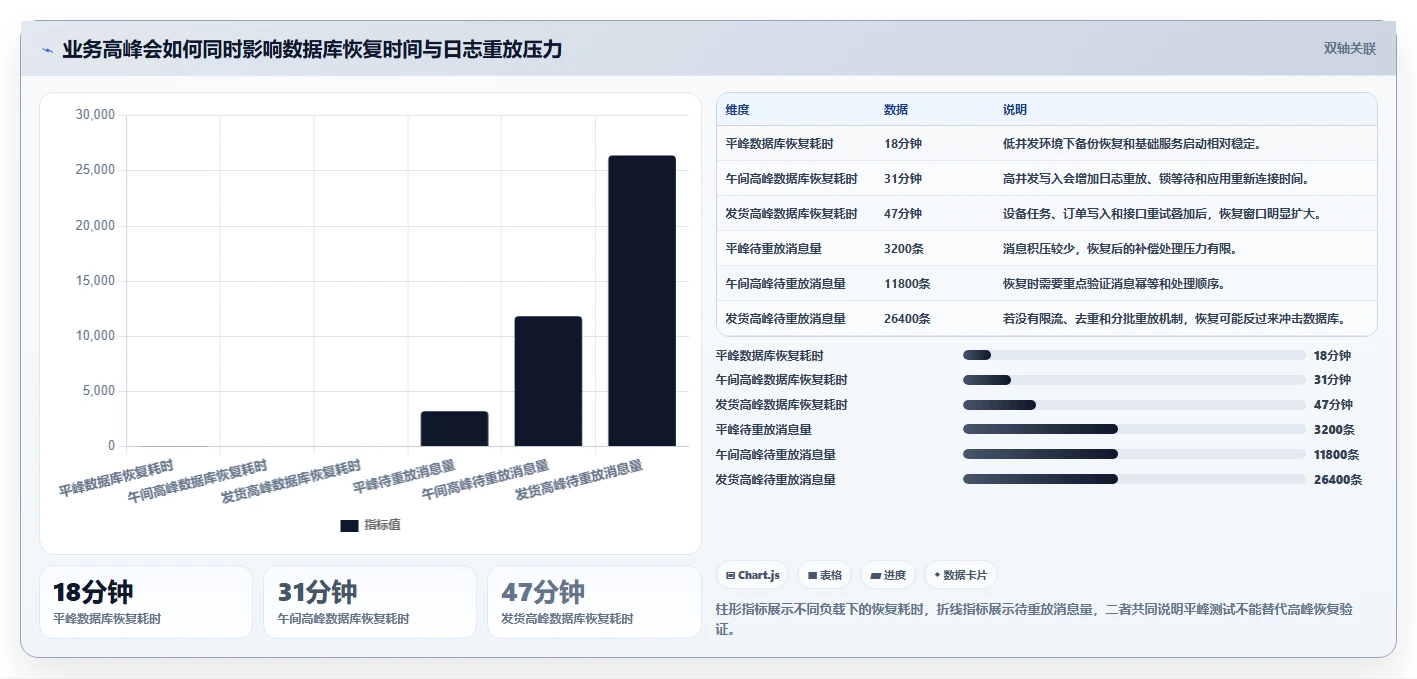Click the 双轴关联 tag in the header
The width and height of the screenshot is (1417, 679).
[x=1350, y=49]
